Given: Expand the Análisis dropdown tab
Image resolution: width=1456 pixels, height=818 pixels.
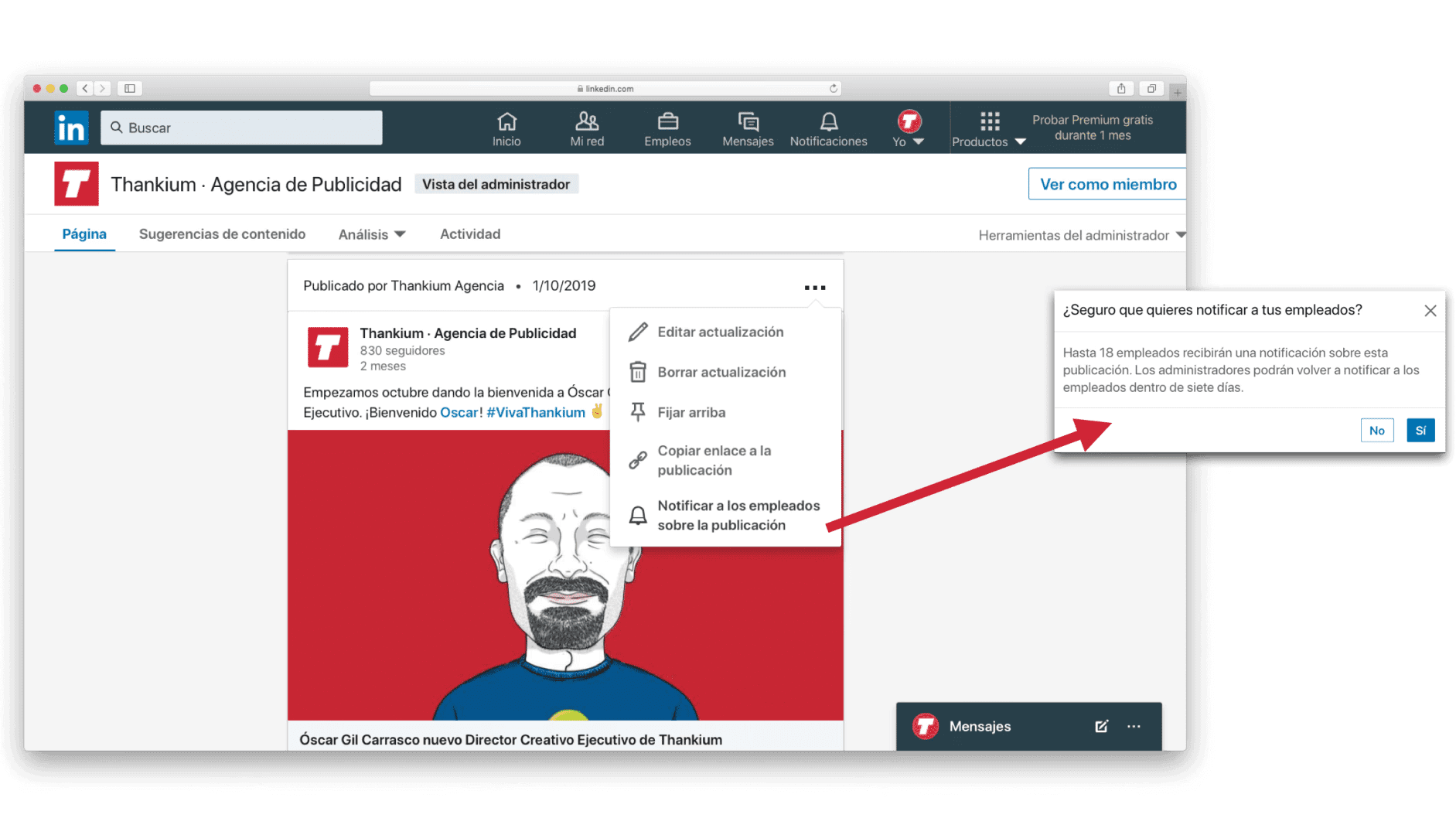Looking at the screenshot, I should (372, 234).
